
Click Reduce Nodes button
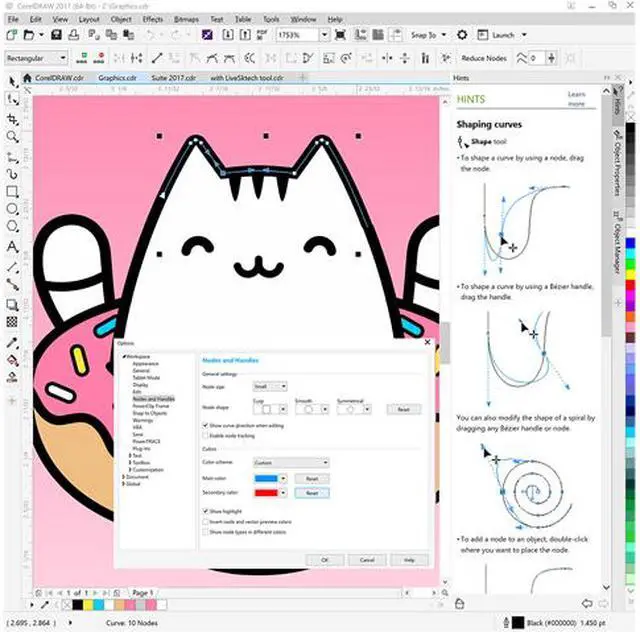click(x=482, y=59)
